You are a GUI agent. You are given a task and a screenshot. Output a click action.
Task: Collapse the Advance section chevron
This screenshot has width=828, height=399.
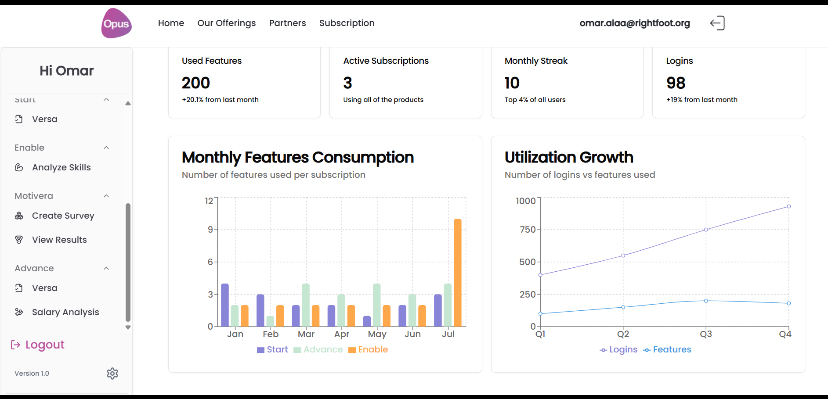106,268
